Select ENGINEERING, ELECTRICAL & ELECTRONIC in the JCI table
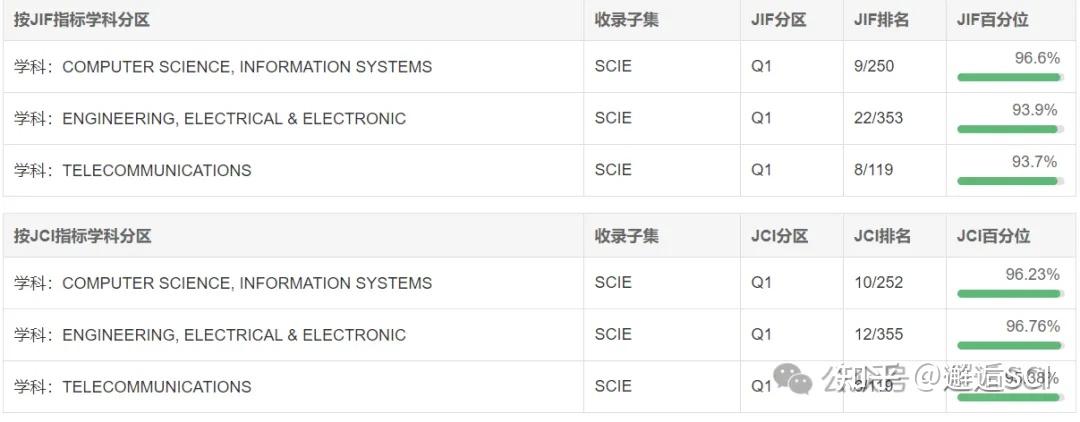1080x422 pixels. (233, 335)
